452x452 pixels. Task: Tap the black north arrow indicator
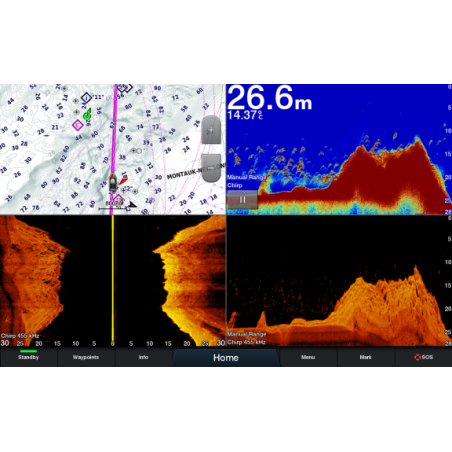(x=132, y=204)
